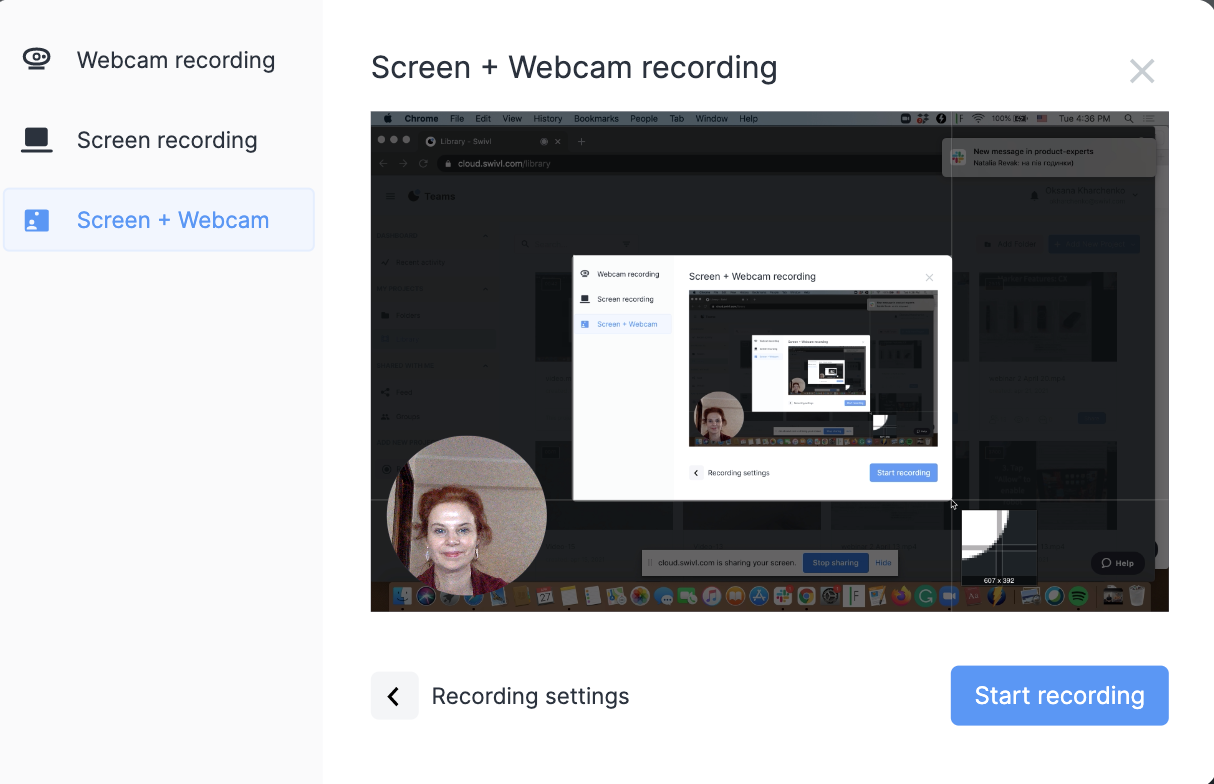The height and width of the screenshot is (784, 1214).
Task: Close the Screen + Webcam recording dialog
Action: point(1141,71)
